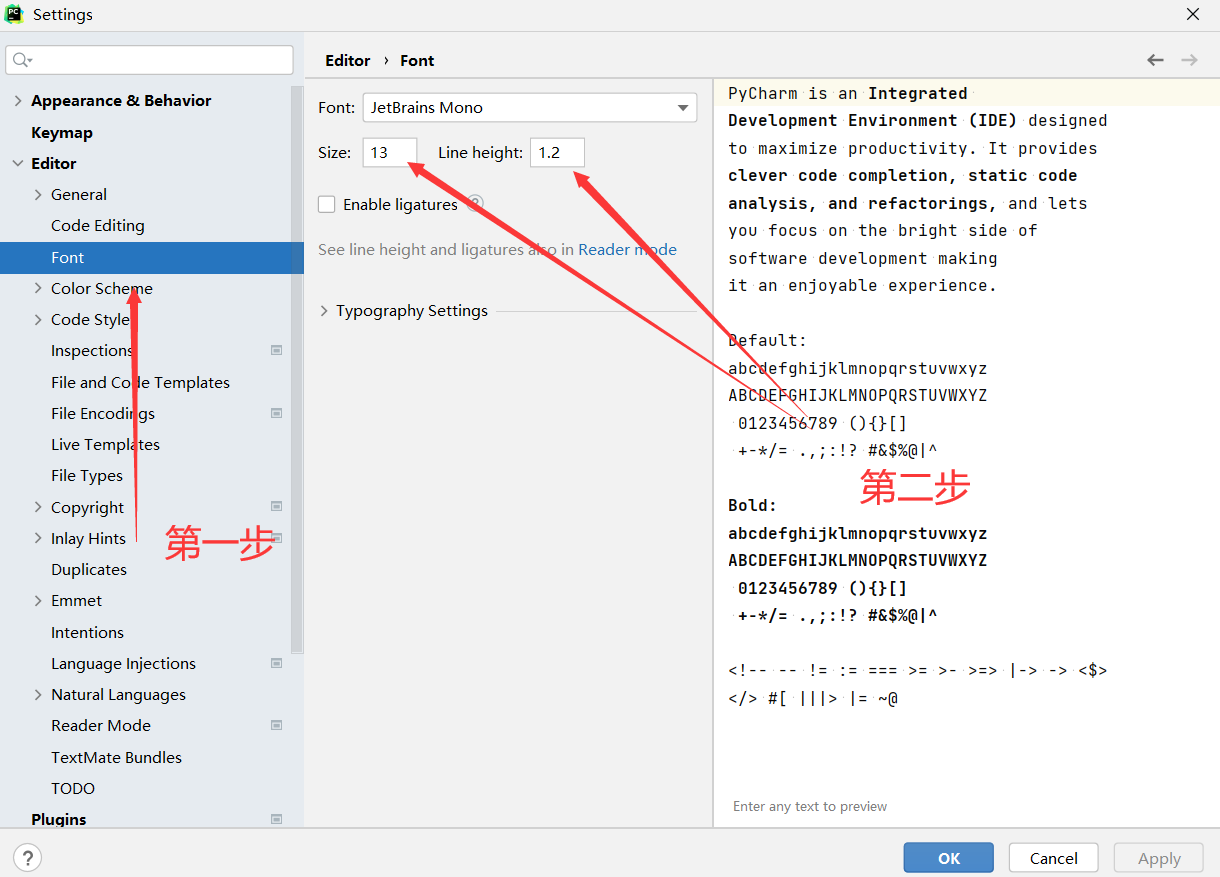Enable ligatures checkbox

point(326,204)
